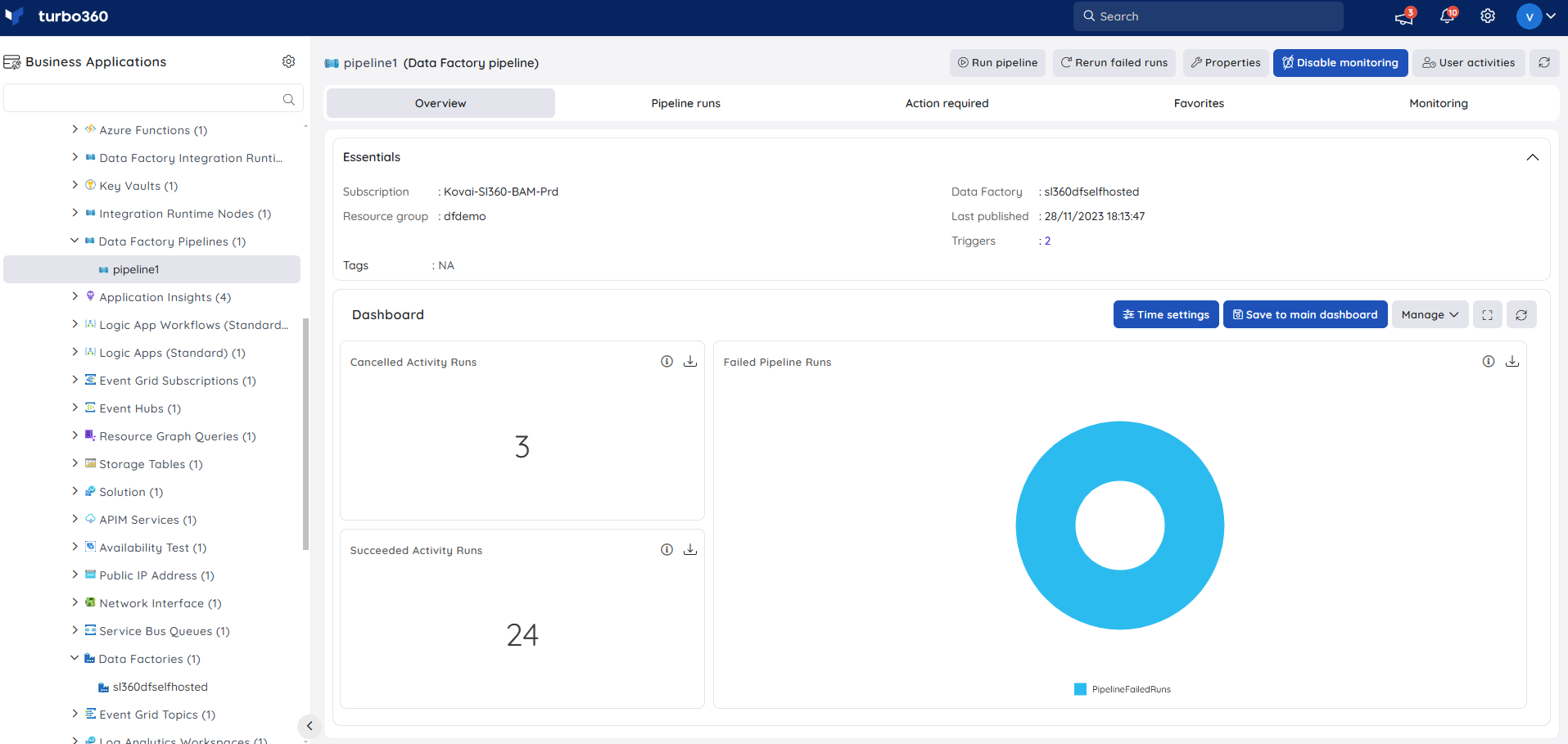Image resolution: width=1568 pixels, height=744 pixels.
Task: Toggle PipelineFailedRuns legend swatch
Action: 1080,689
